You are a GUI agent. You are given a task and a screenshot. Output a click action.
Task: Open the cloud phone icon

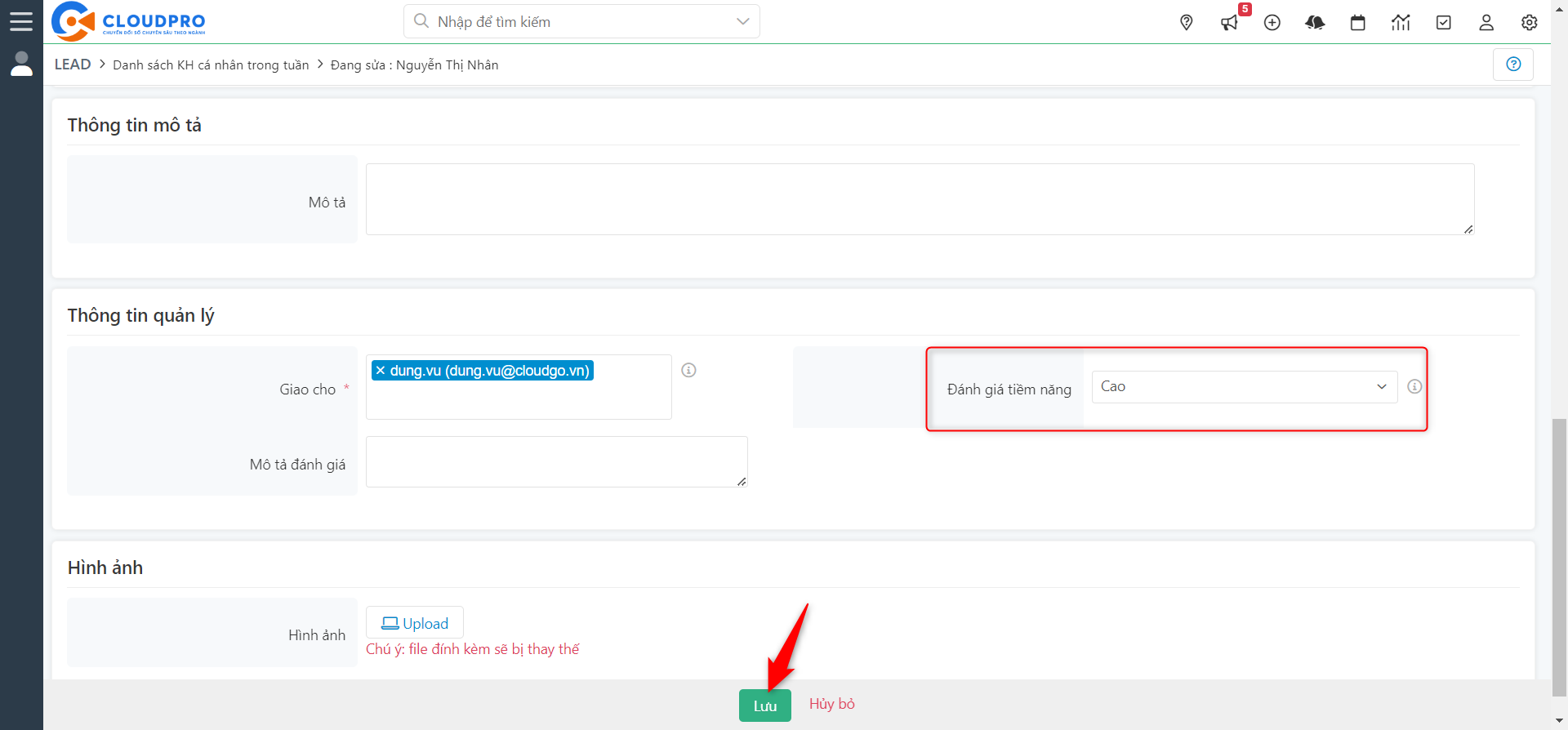click(x=1315, y=23)
